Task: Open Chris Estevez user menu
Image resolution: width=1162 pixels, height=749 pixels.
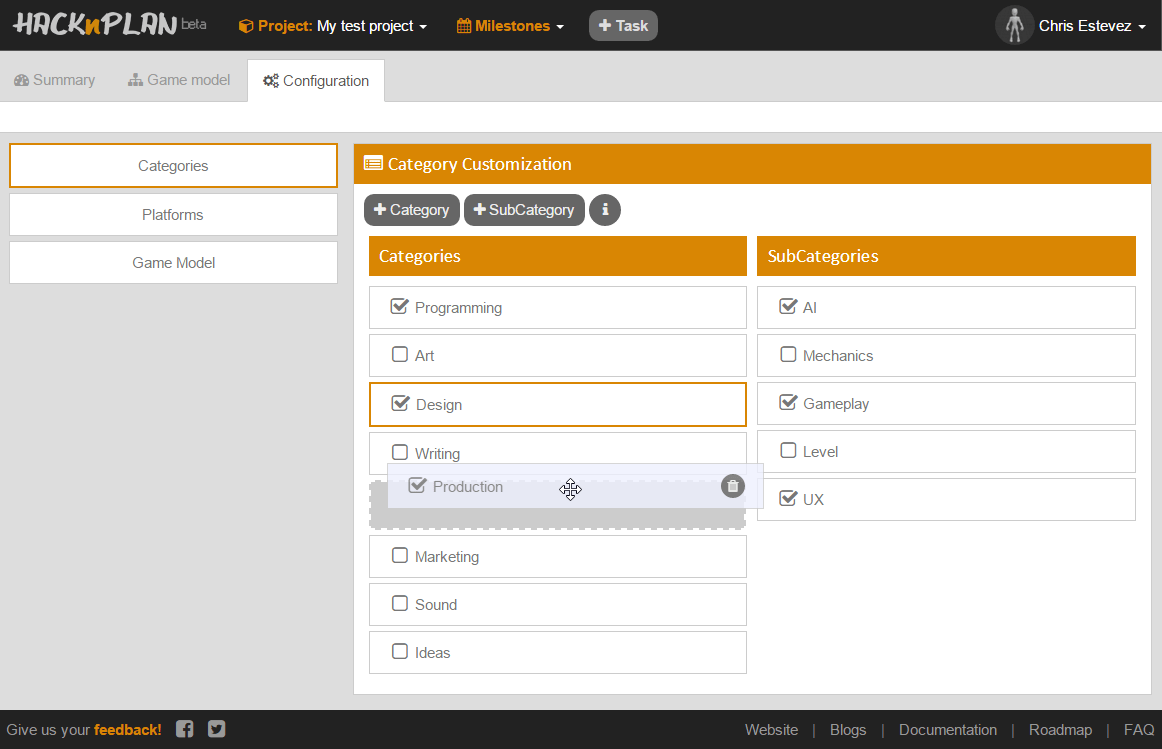Action: point(1091,26)
